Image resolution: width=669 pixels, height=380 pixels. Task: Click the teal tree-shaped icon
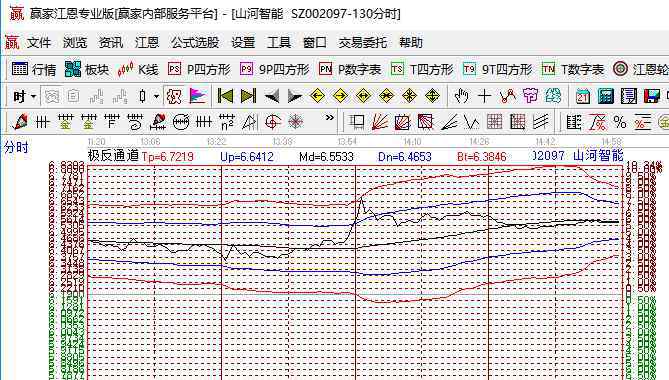click(553, 96)
